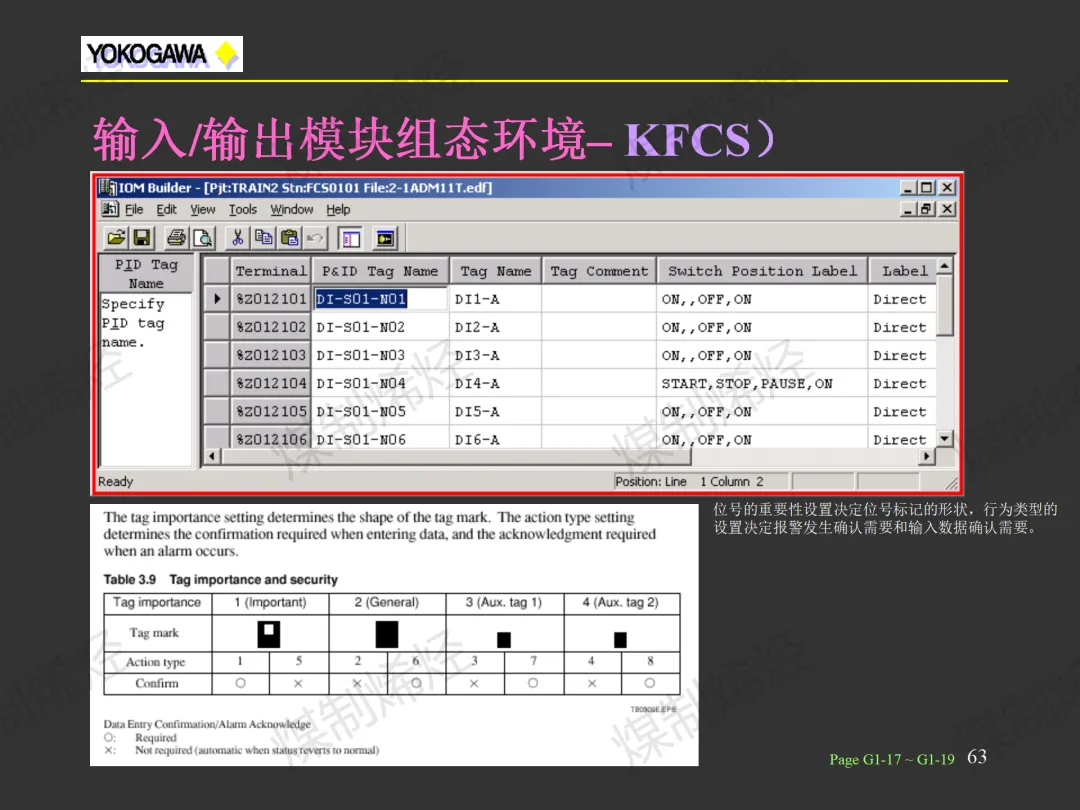Click terminal cell %Z012105
The height and width of the screenshot is (810, 1080).
pos(271,411)
